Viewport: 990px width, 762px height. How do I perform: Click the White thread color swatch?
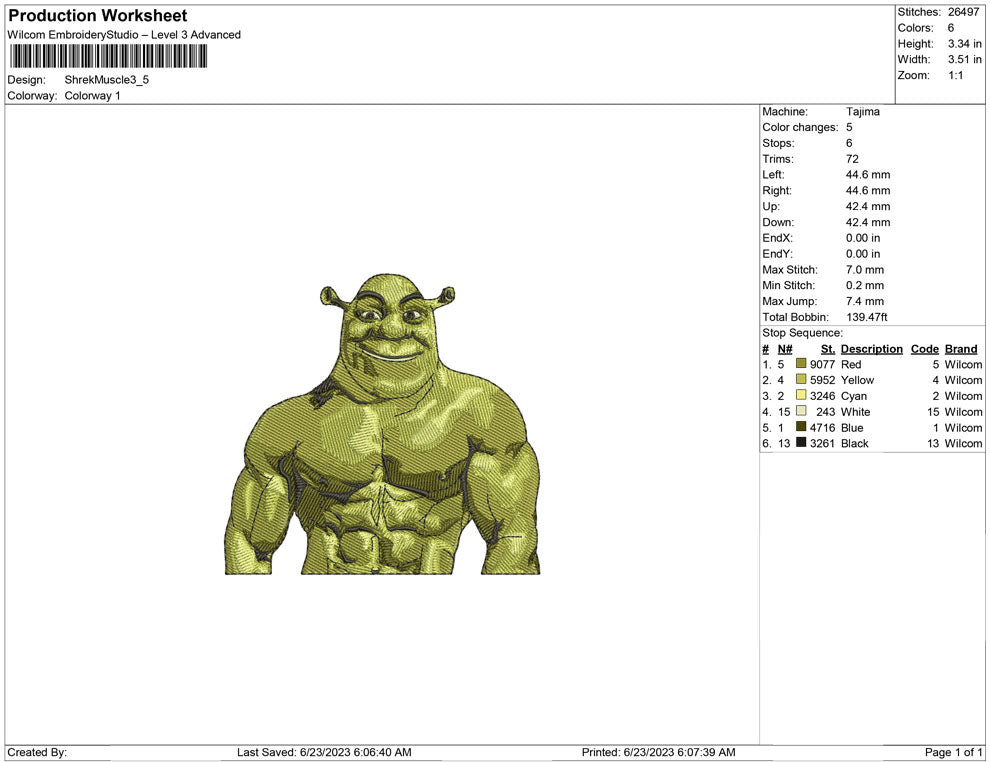tap(801, 411)
